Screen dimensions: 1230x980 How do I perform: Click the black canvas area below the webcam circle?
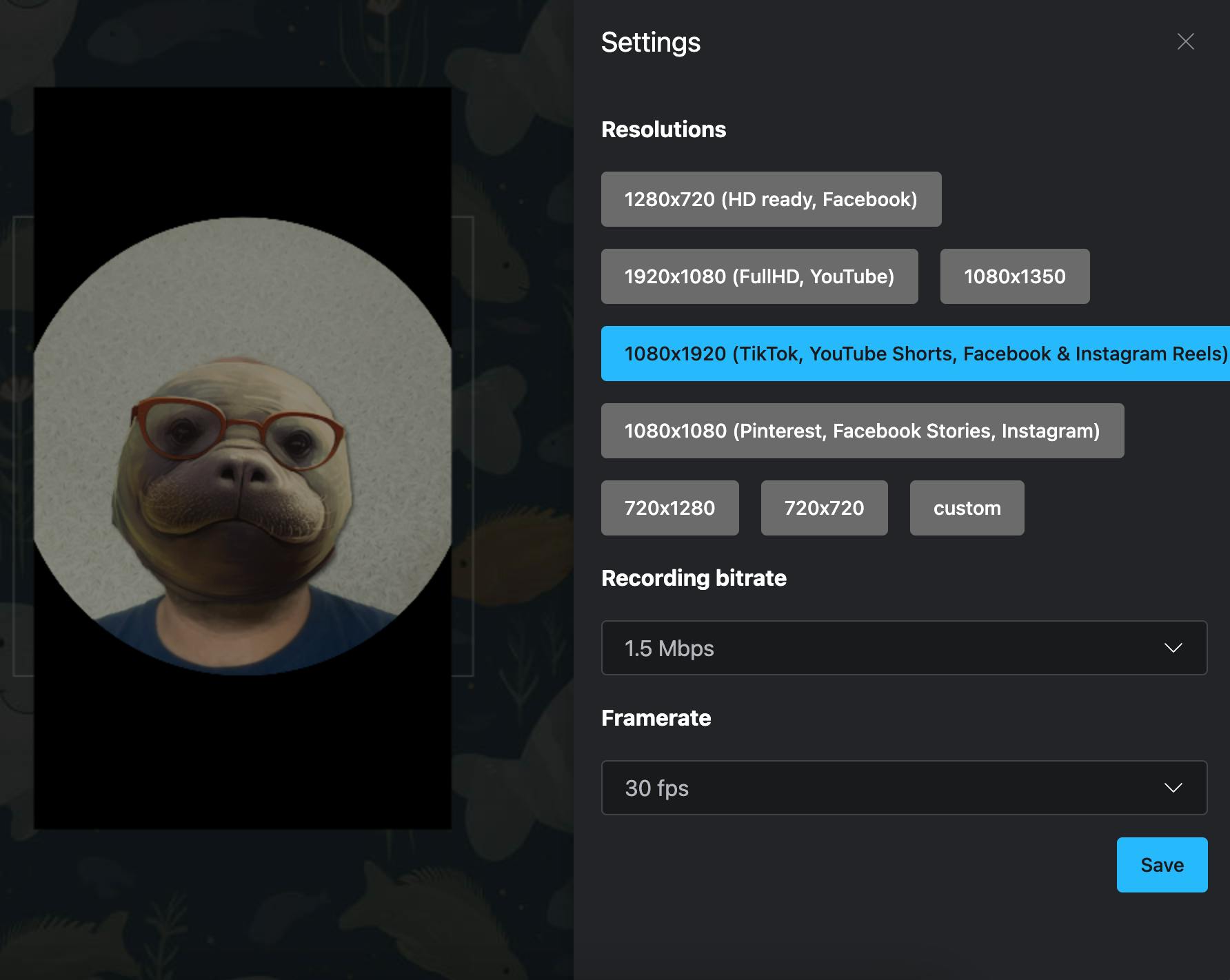(x=243, y=751)
